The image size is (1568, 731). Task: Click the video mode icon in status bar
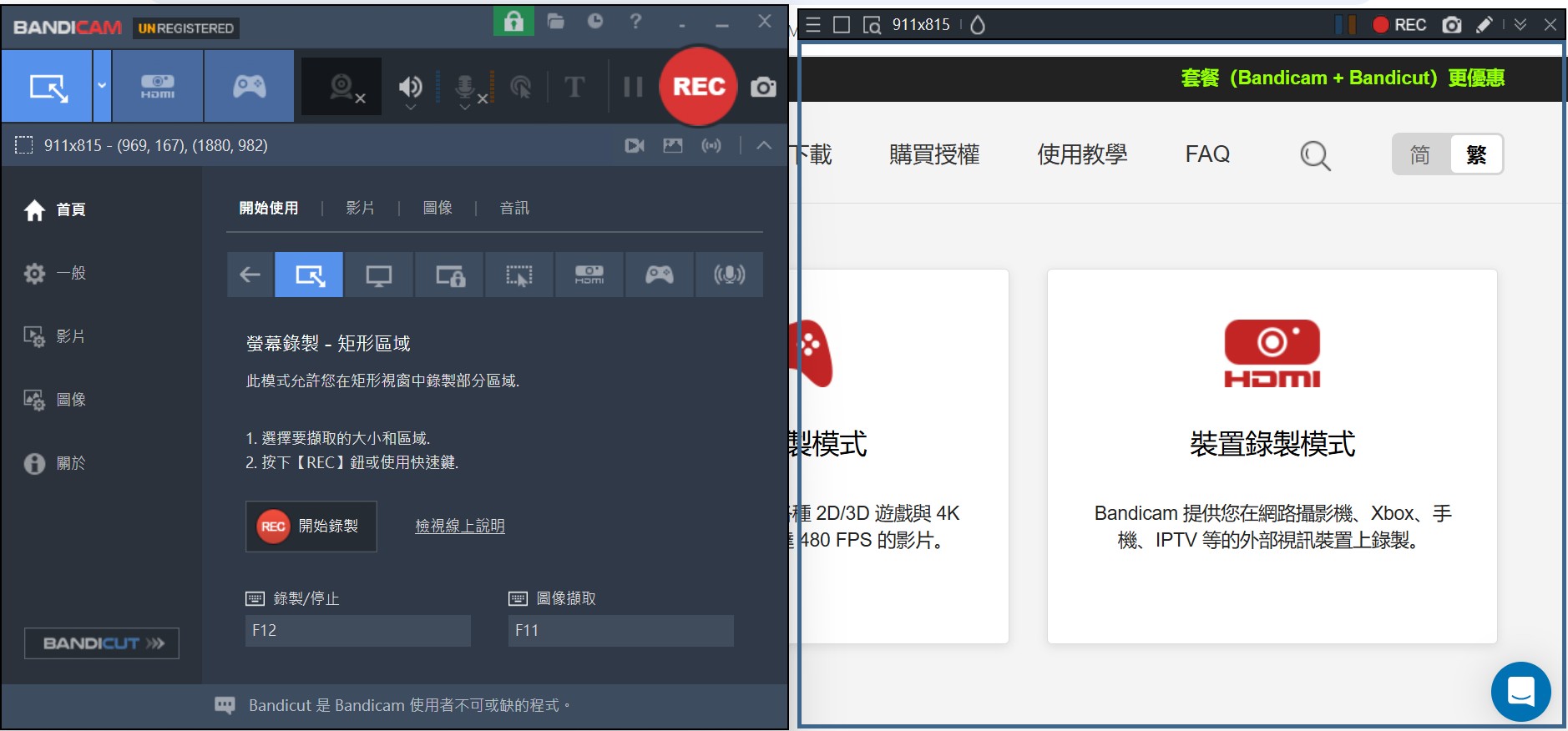coord(635,145)
